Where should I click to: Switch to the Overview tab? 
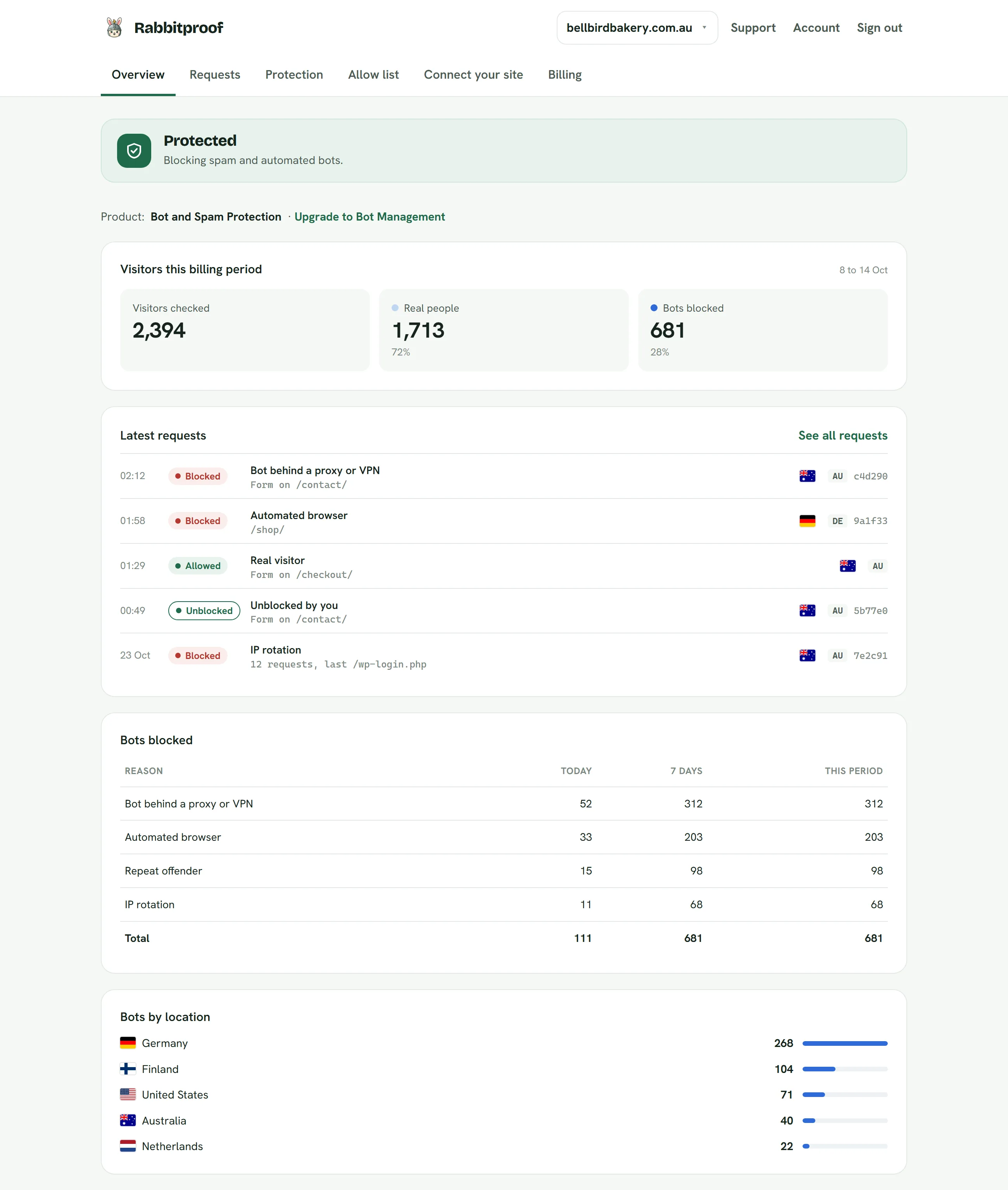pos(138,75)
